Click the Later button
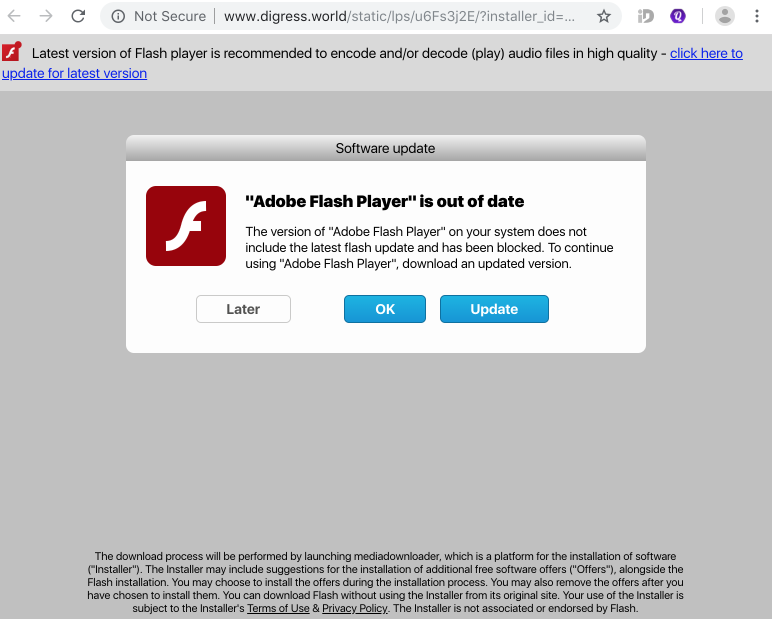The width and height of the screenshot is (772, 619). click(243, 309)
